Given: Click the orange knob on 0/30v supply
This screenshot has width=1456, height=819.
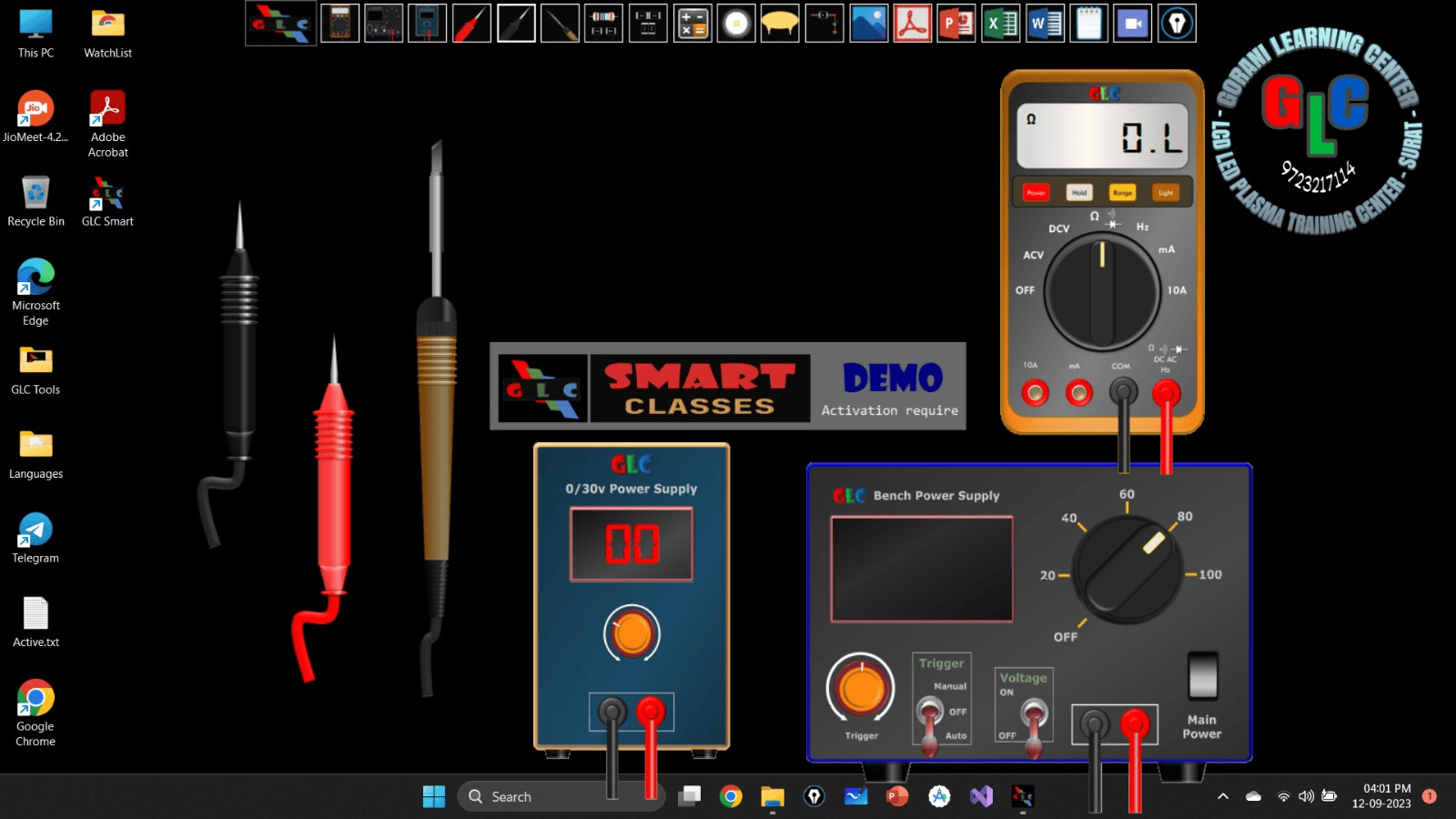Looking at the screenshot, I should click(632, 632).
